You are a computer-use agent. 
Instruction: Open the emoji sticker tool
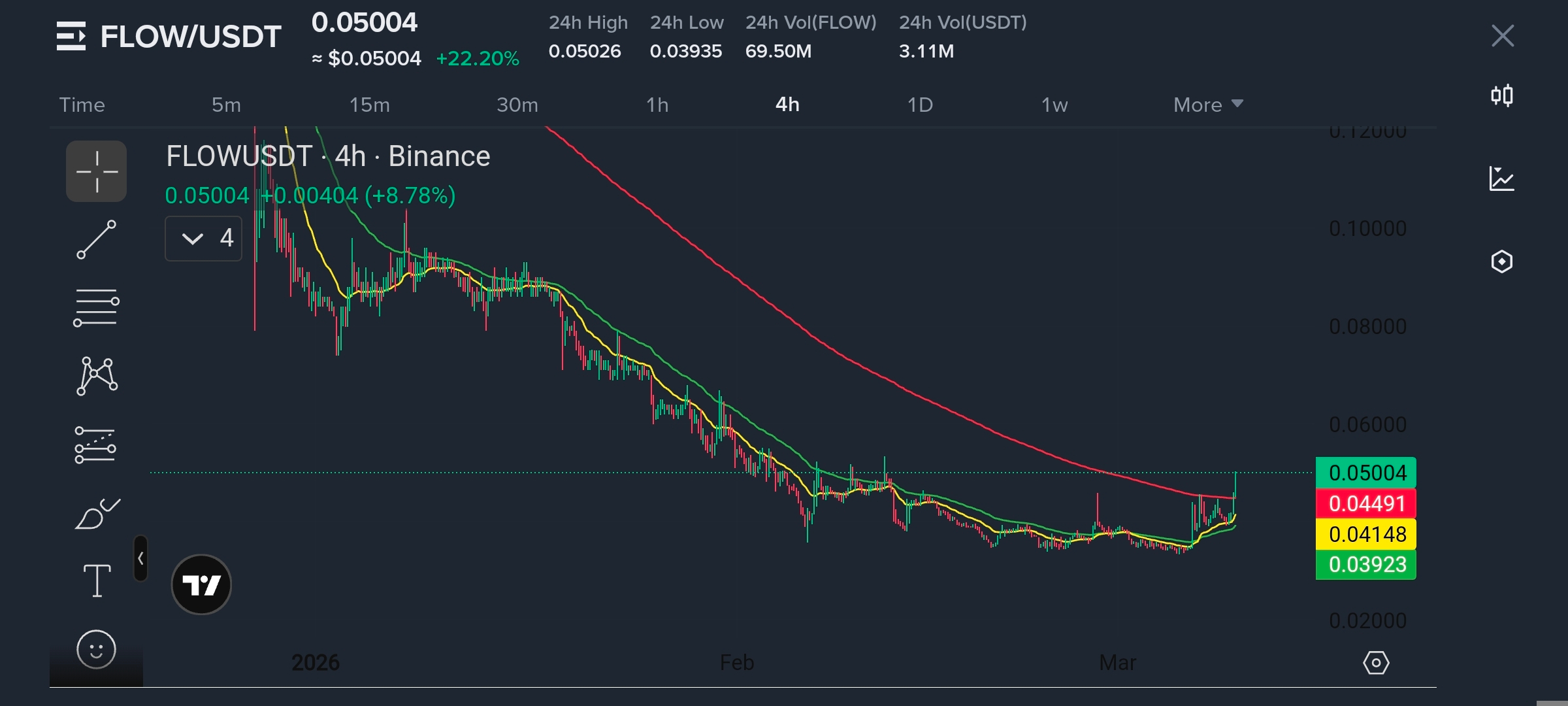97,650
